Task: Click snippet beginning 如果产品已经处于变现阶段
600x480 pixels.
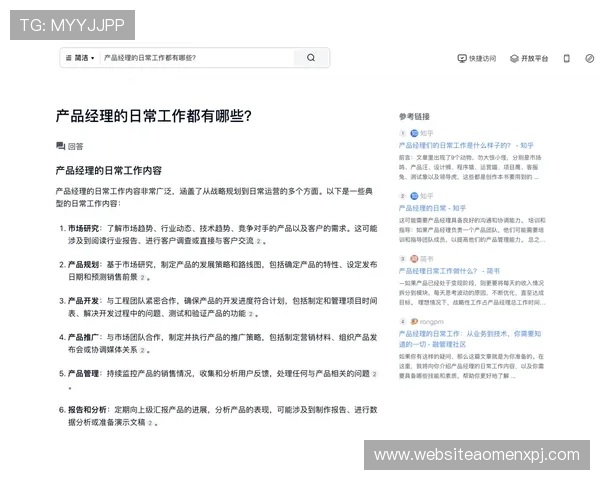Action: pos(472,293)
